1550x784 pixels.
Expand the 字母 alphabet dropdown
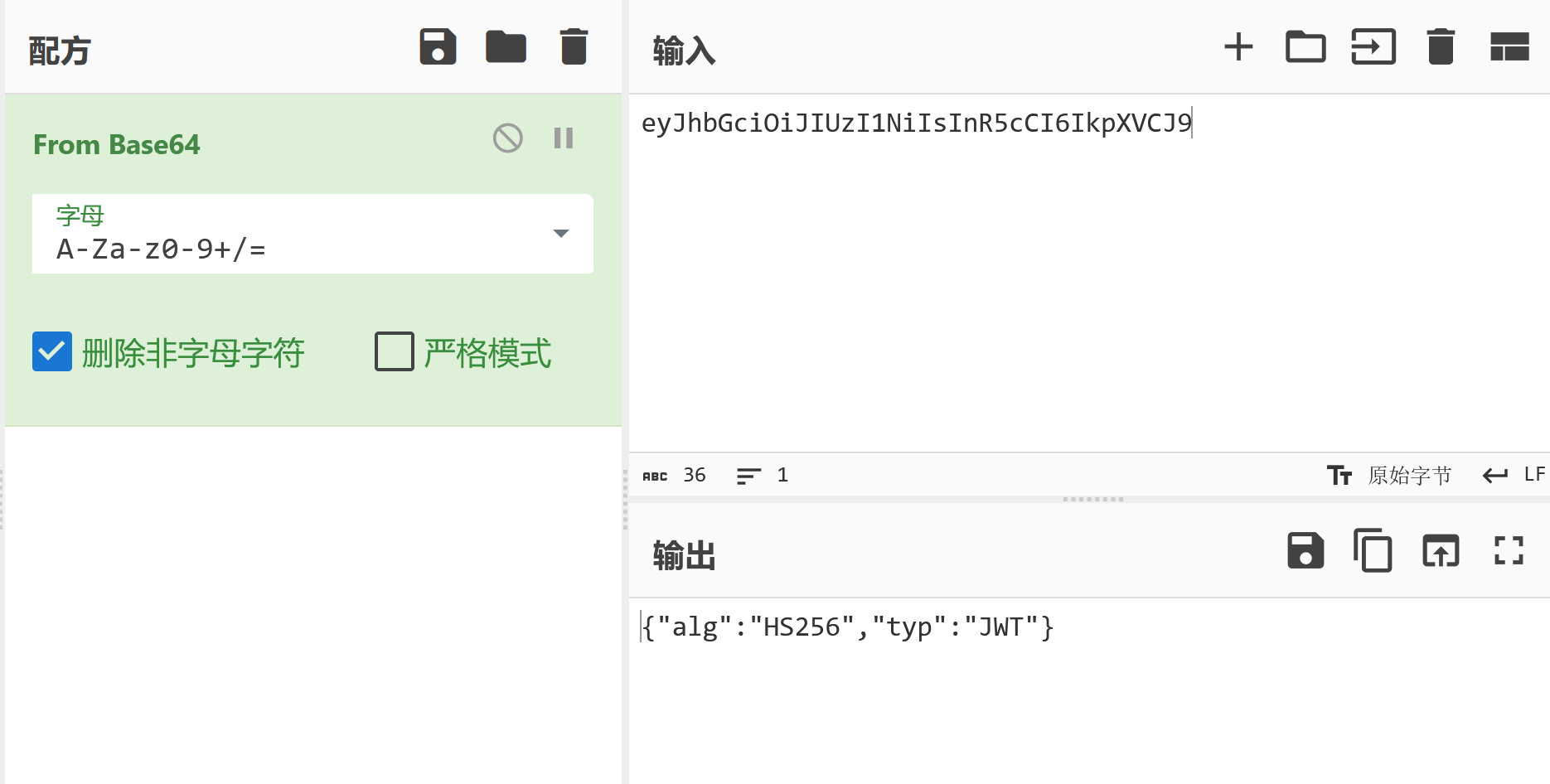pos(312,234)
